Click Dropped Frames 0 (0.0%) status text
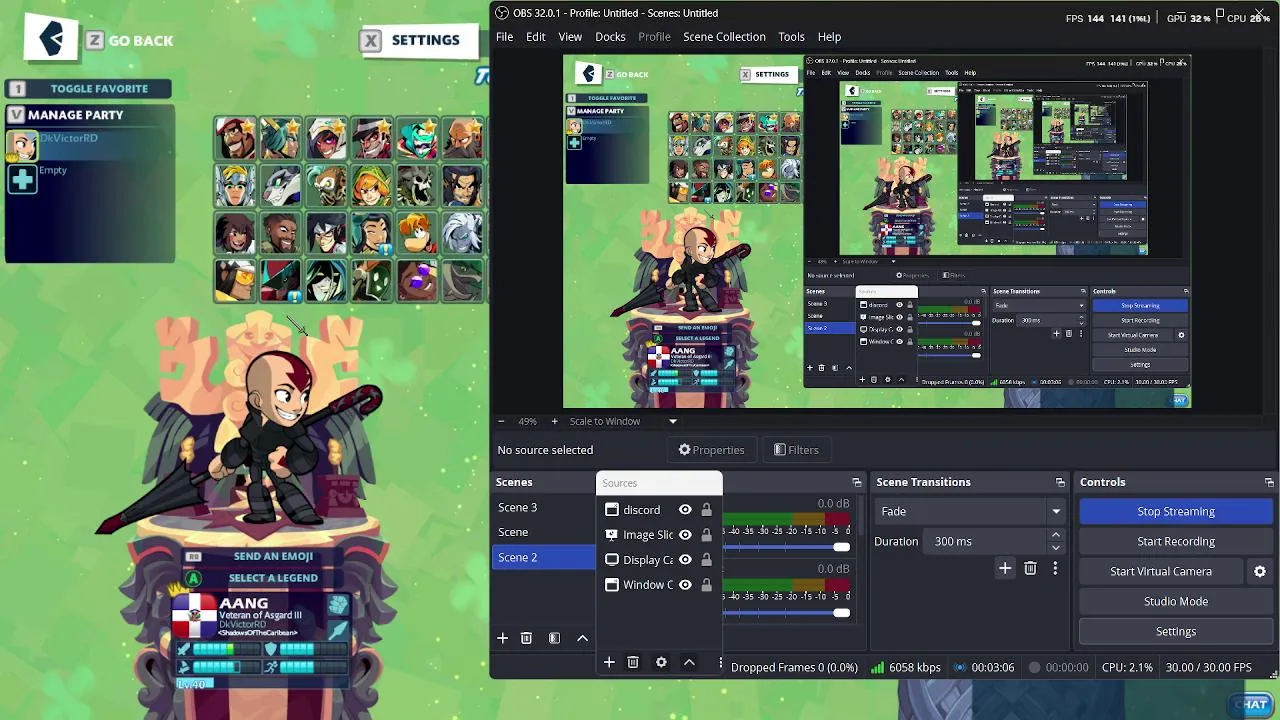Viewport: 1280px width, 720px height. 794,667
